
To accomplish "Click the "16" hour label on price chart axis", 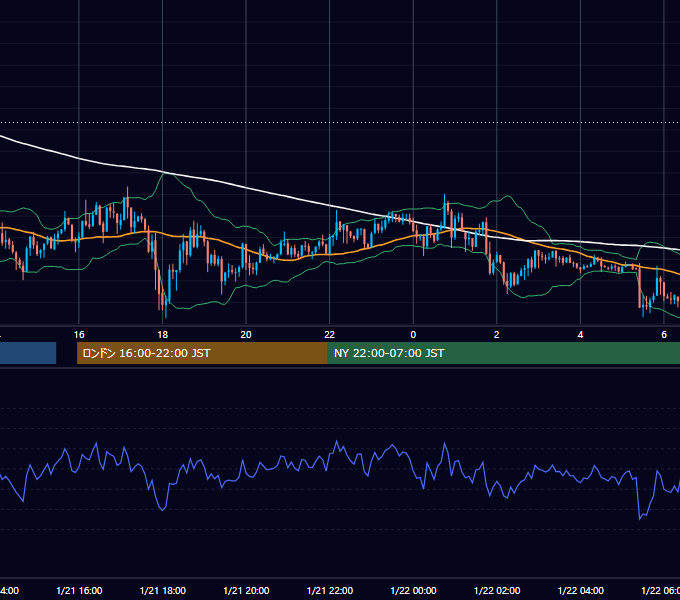I will [79, 335].
